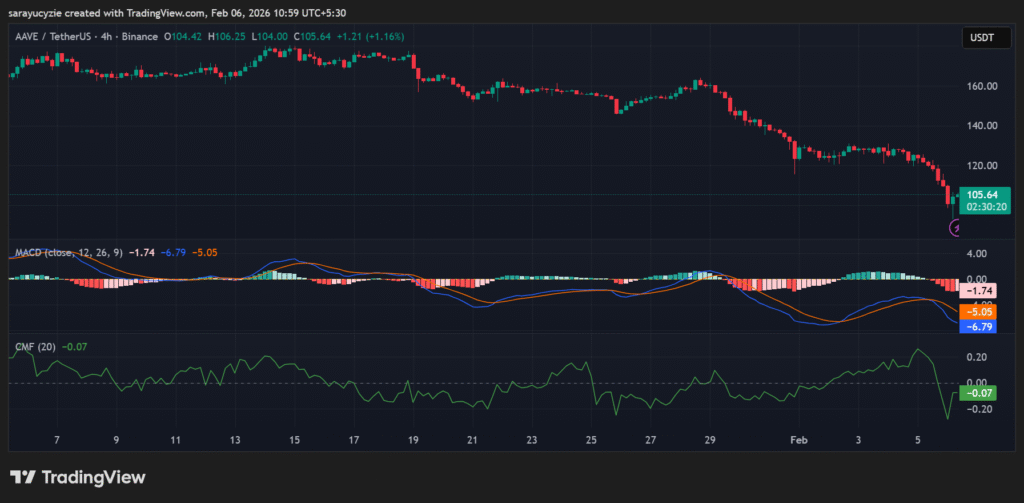Screen dimensions: 1024x503
Task: Click the TradingView wordmark text
Action: (x=94, y=477)
